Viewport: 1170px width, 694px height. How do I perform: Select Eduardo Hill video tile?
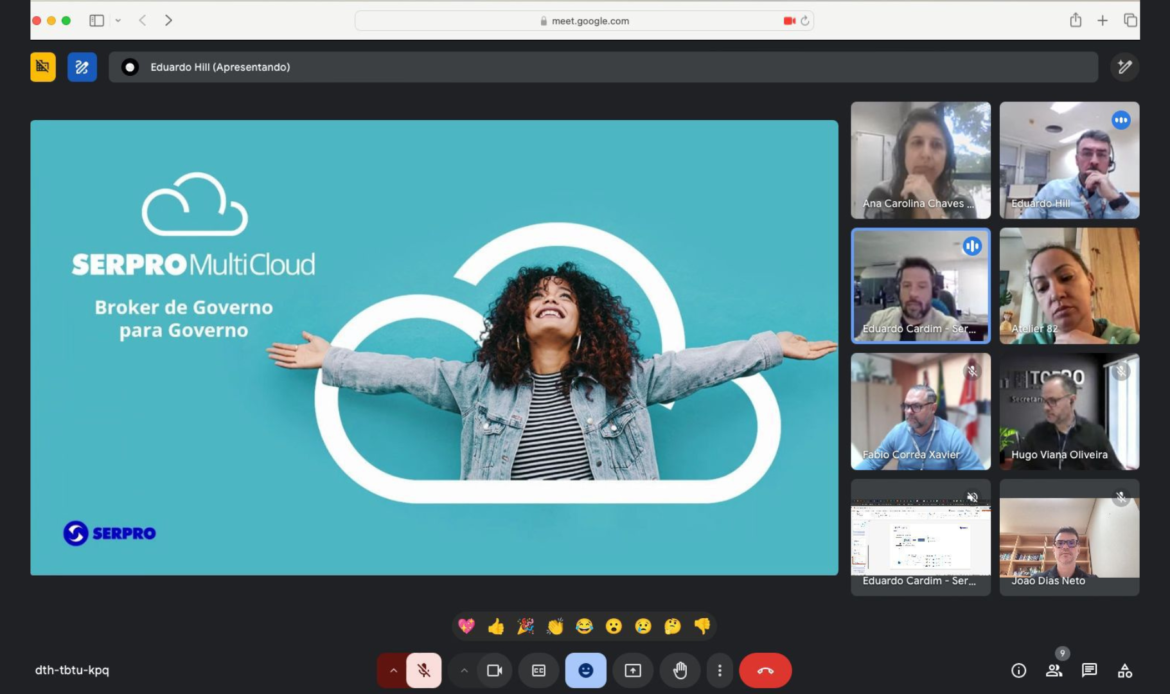pos(1069,160)
